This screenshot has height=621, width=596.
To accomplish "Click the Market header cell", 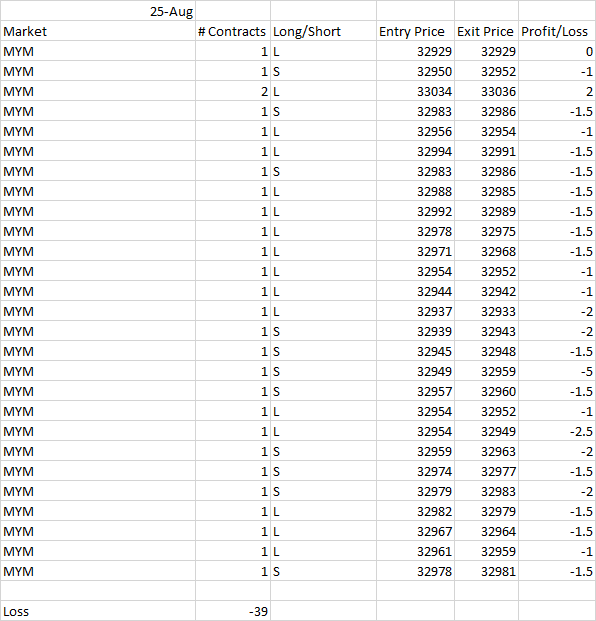I will tap(98, 31).
